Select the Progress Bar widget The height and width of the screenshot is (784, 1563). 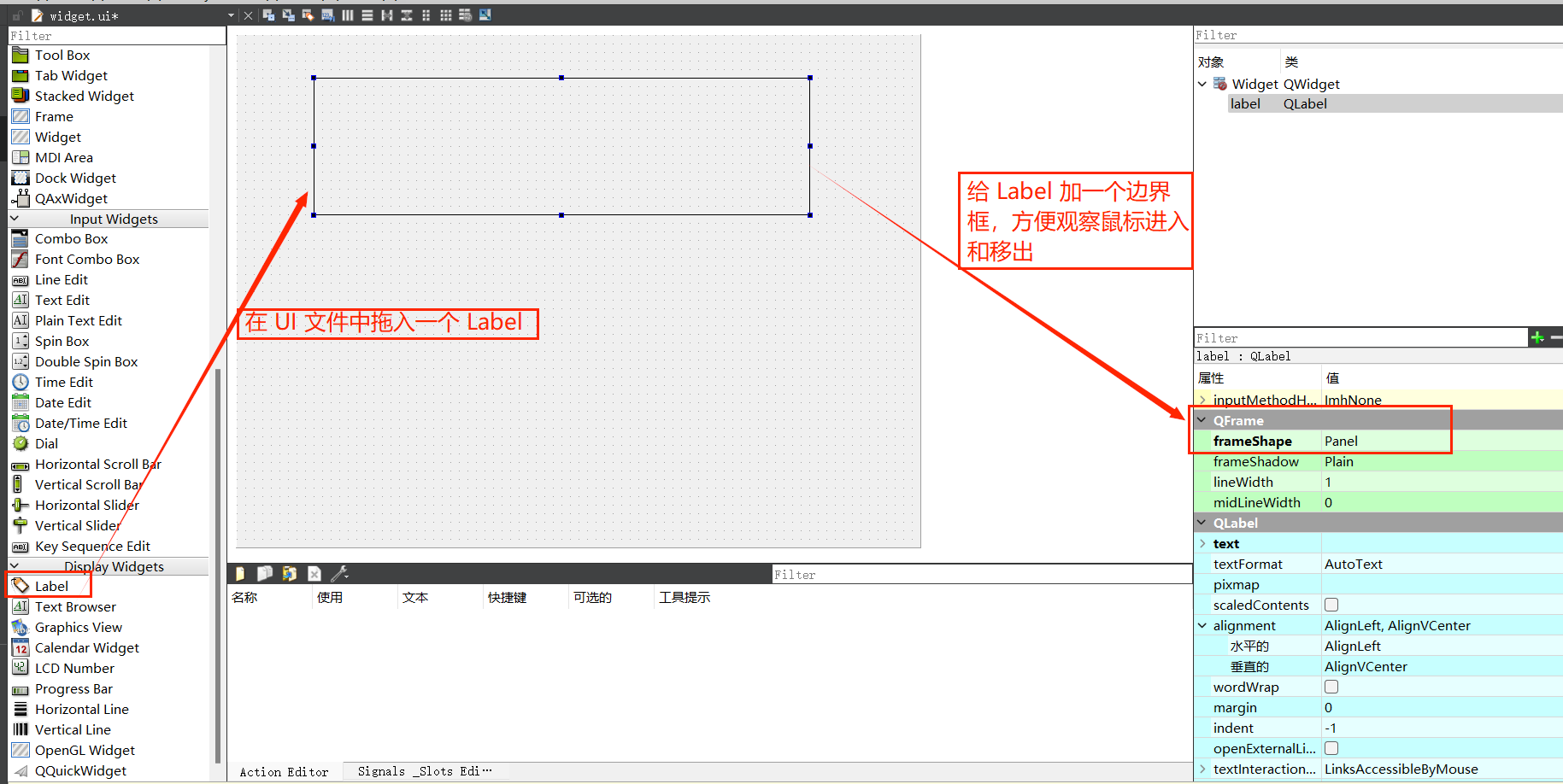point(73,688)
